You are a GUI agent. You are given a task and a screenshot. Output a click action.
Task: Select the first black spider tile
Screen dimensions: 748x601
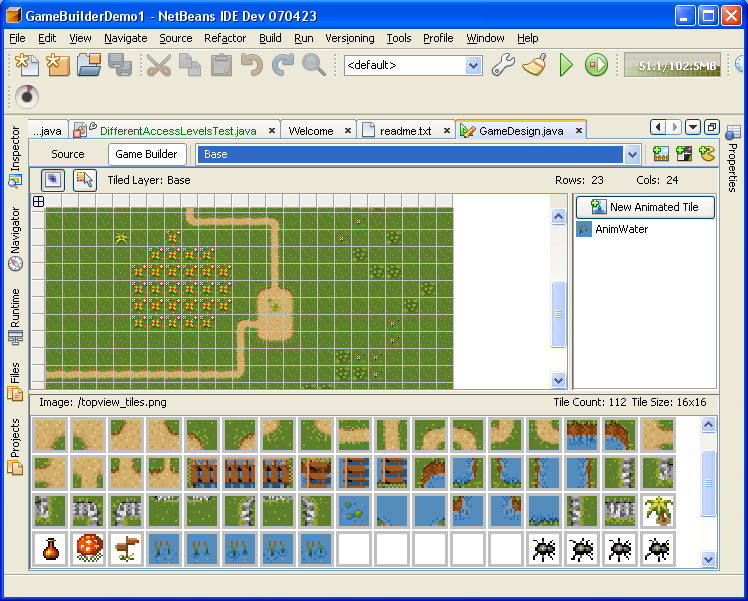pos(543,549)
